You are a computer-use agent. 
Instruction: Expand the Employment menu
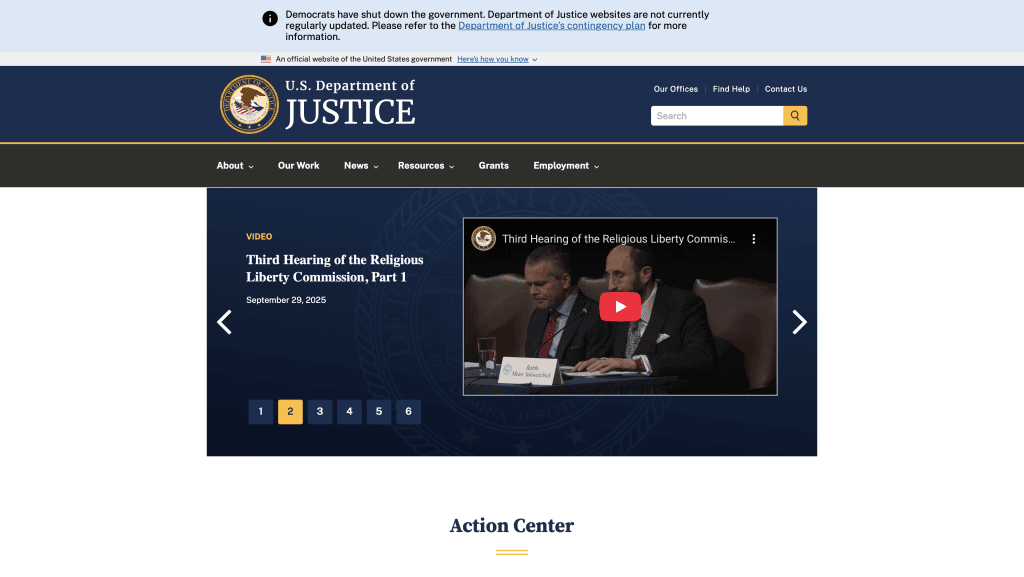tap(566, 166)
